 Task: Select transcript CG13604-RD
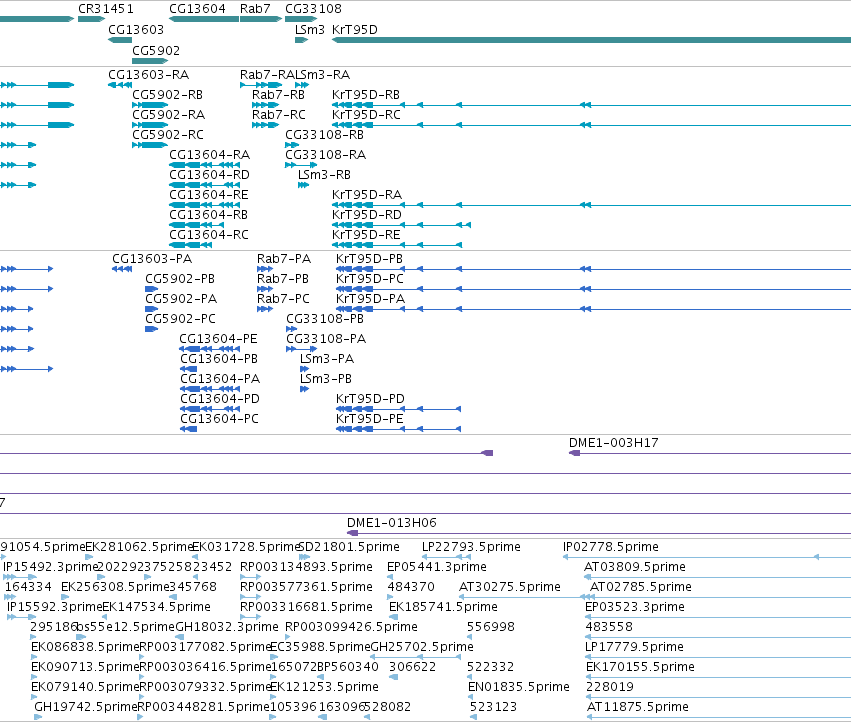pos(209,175)
